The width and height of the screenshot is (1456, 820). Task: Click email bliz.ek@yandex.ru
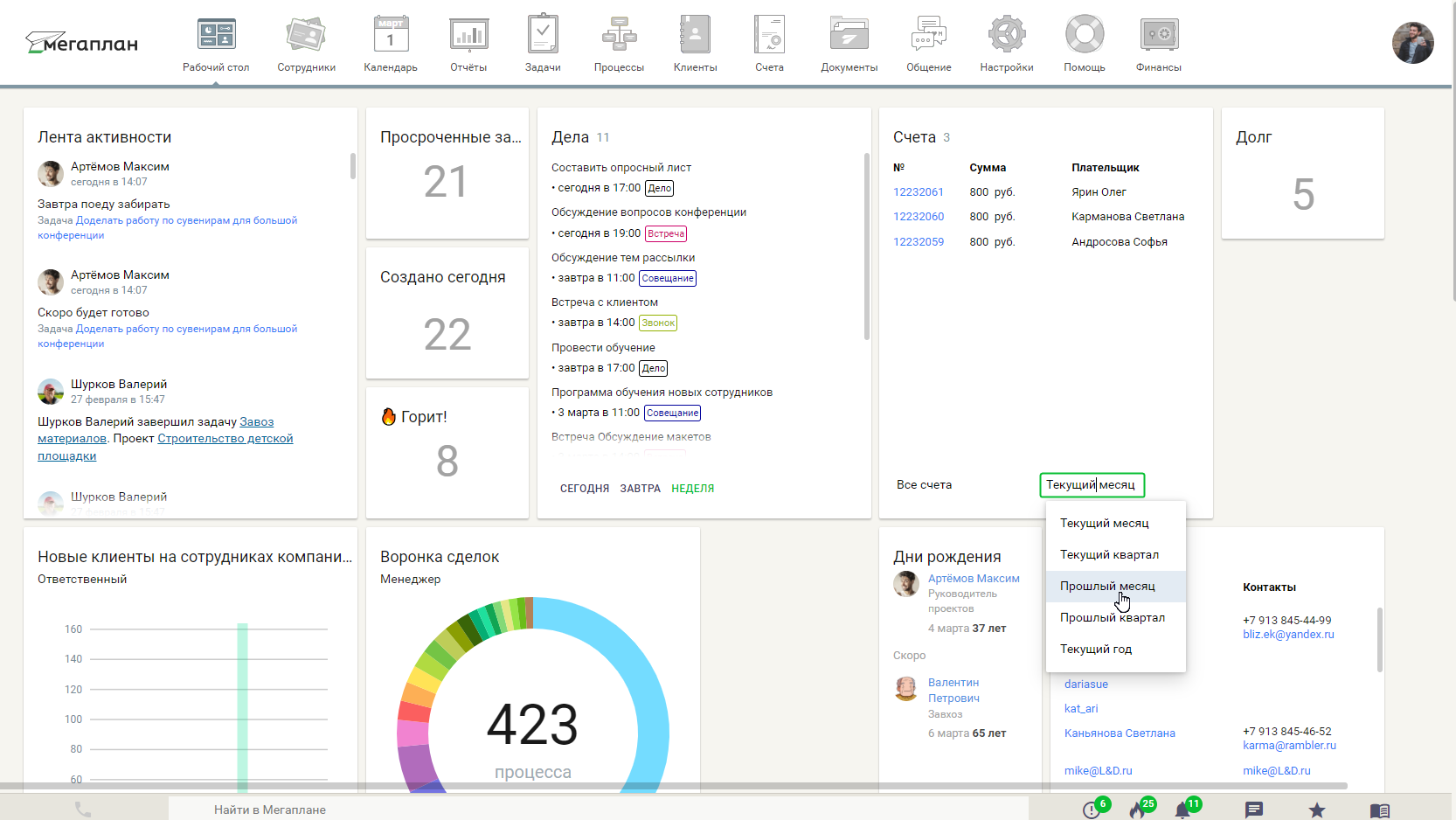click(1288, 635)
